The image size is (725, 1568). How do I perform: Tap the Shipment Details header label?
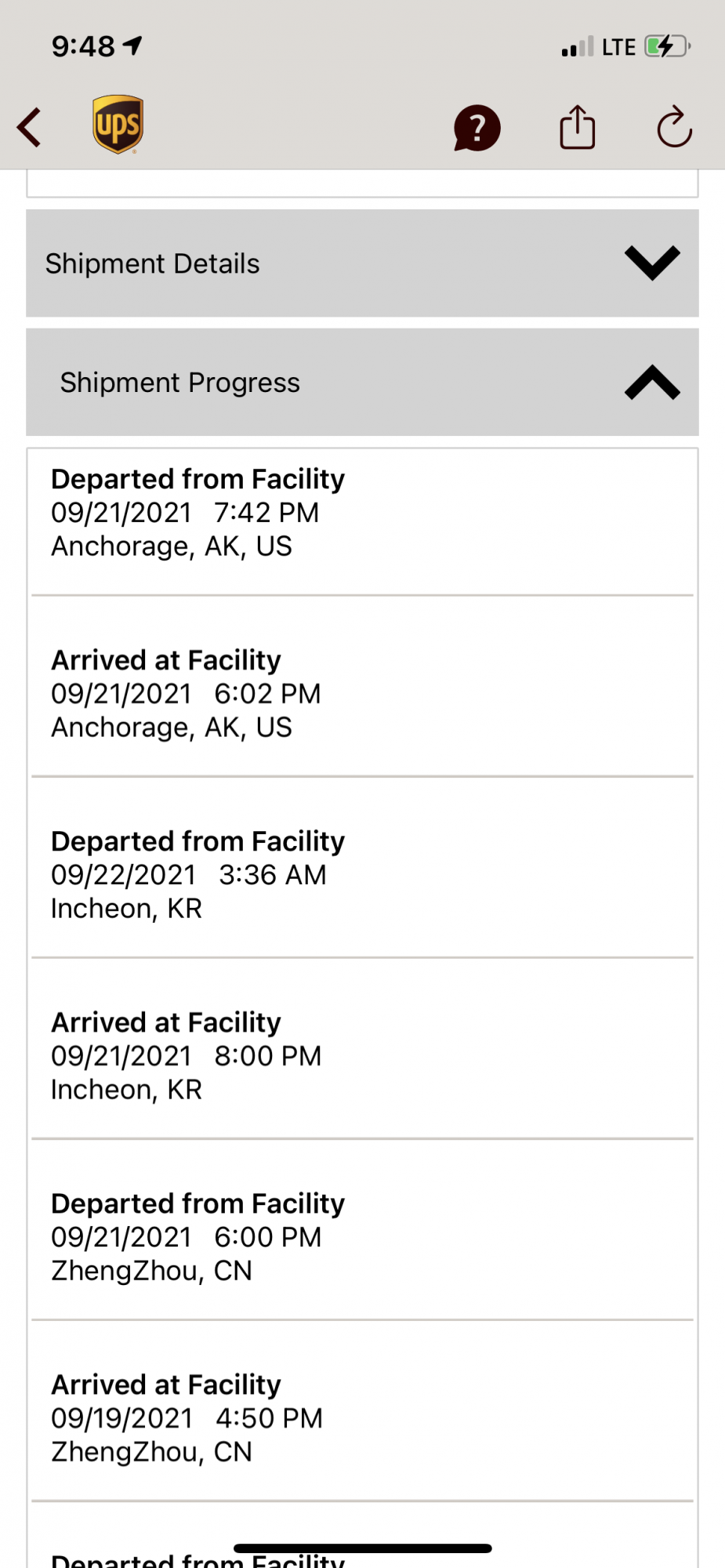pyautogui.click(x=152, y=264)
